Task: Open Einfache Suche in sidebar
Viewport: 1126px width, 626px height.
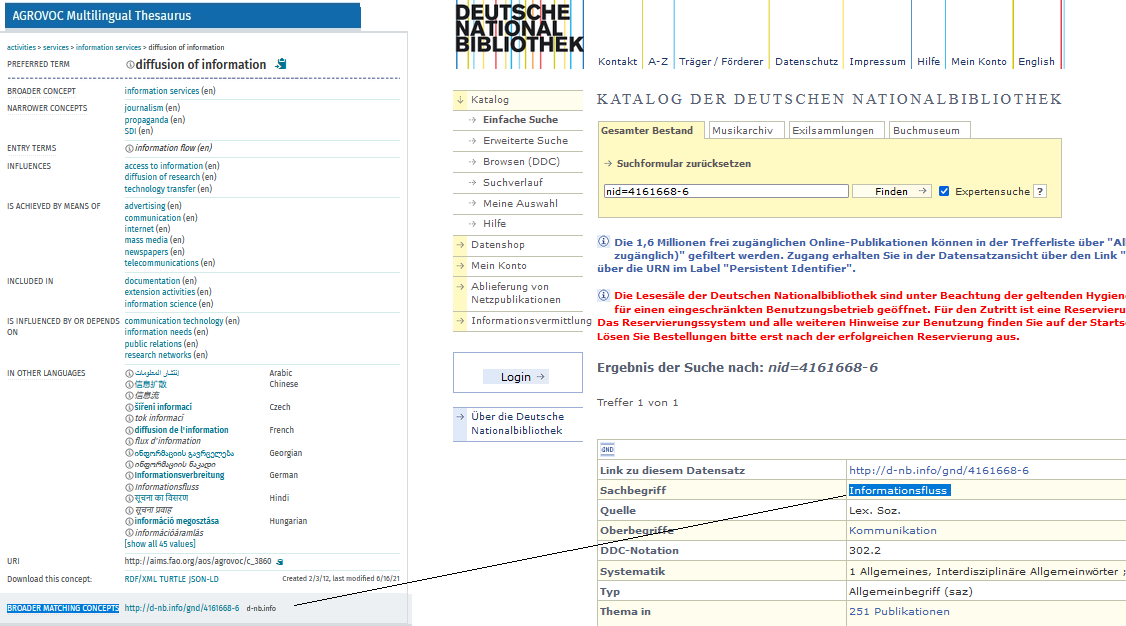Action: 520,120
